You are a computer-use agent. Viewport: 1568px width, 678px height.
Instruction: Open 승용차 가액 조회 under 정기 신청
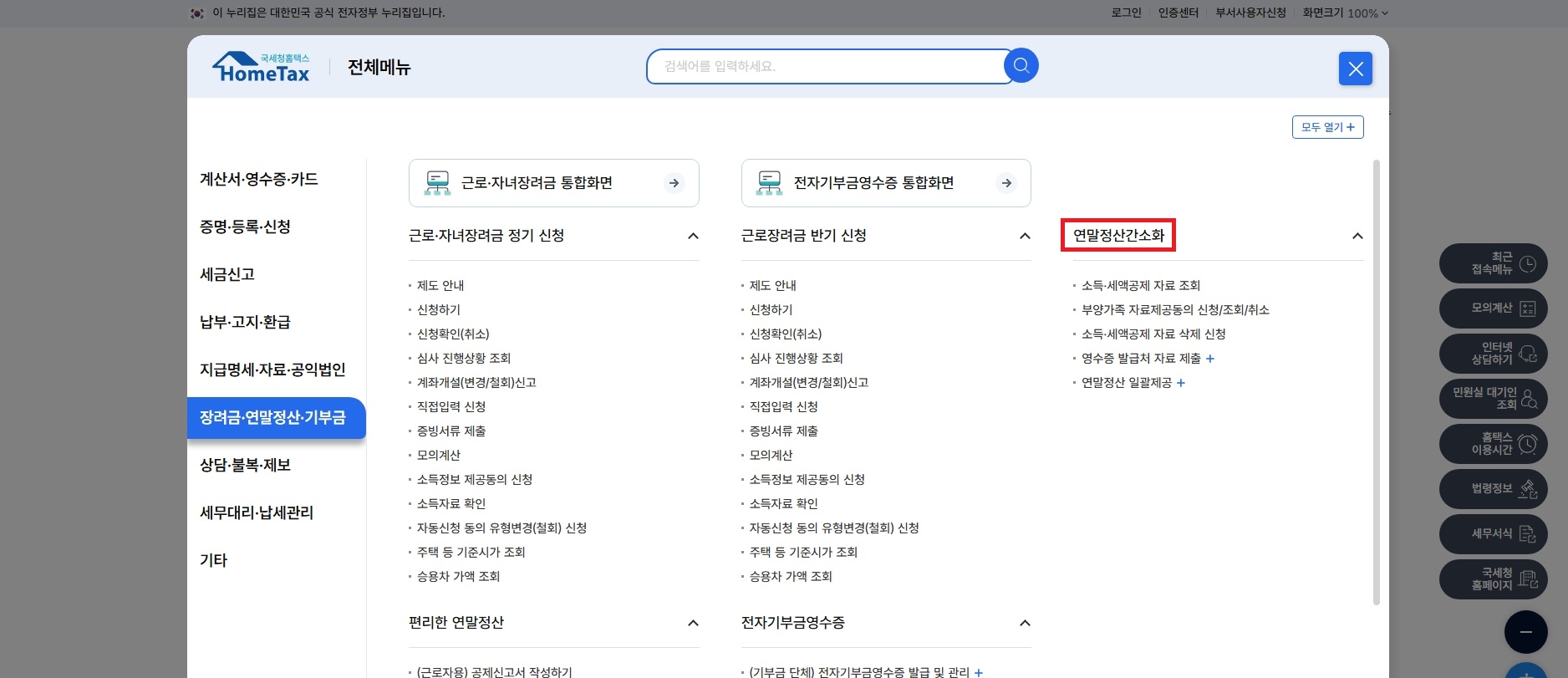[459, 577]
